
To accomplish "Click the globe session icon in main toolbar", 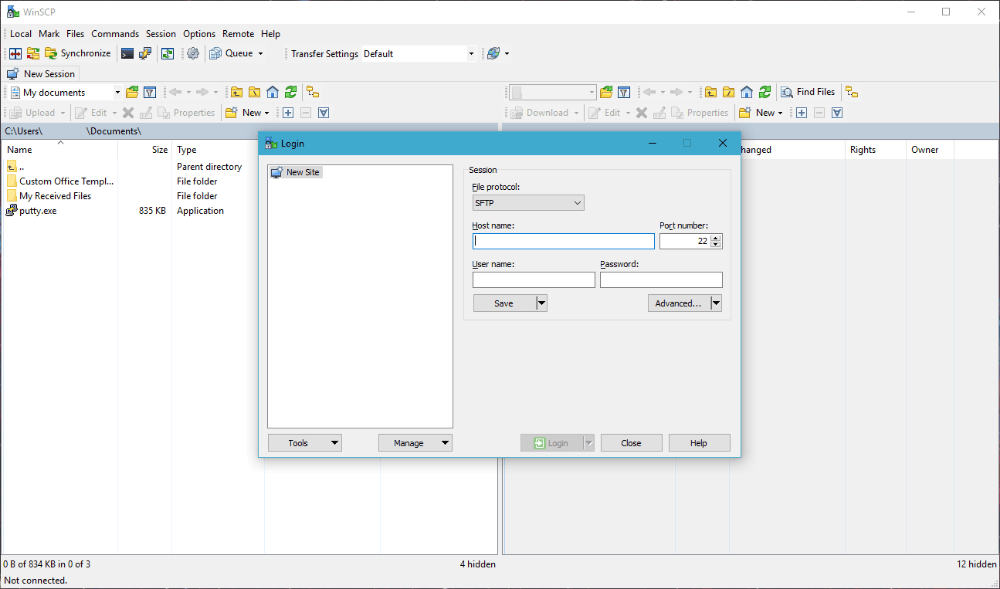I will tap(493, 54).
